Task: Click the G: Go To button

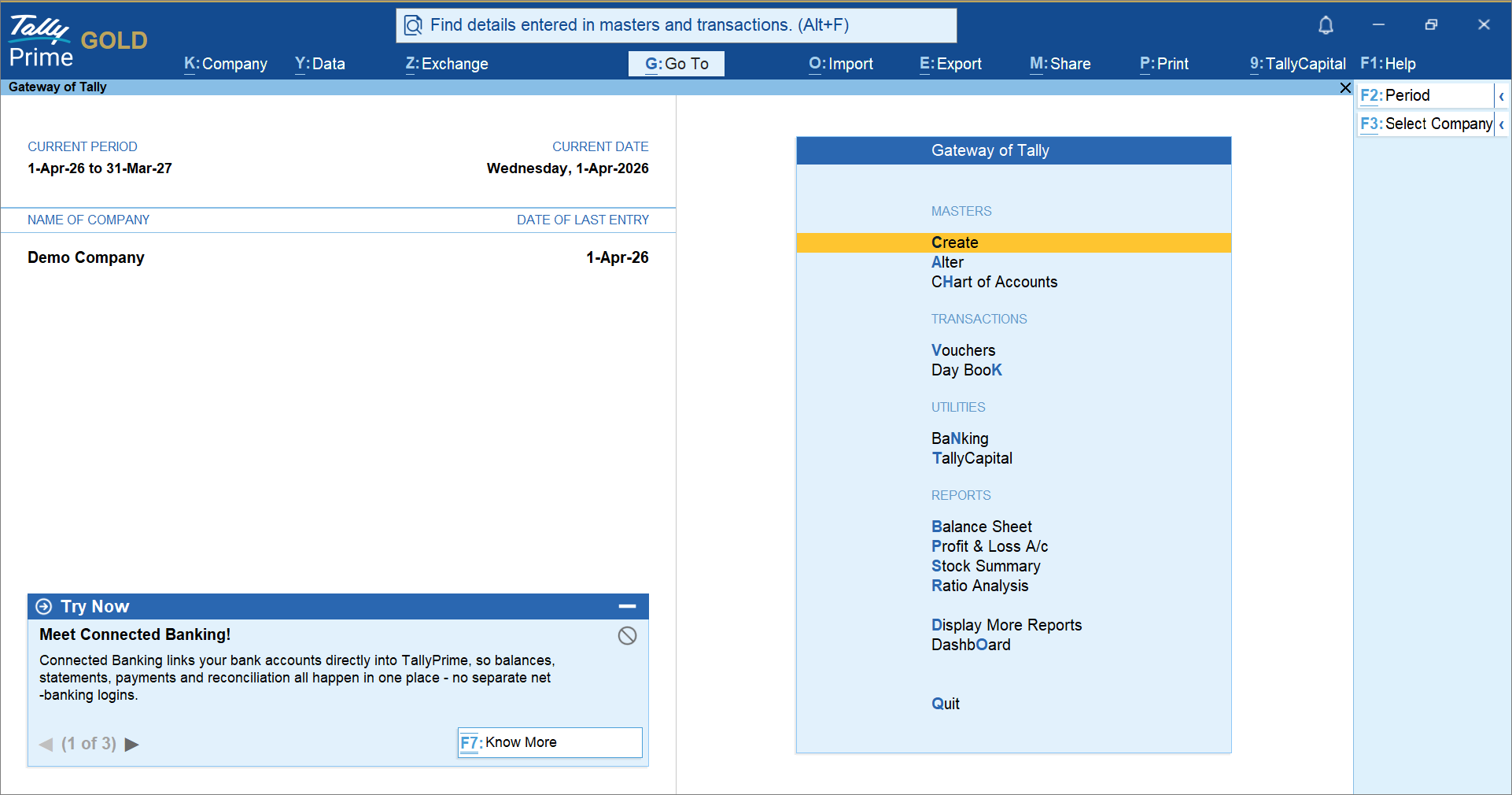Action: tap(677, 64)
